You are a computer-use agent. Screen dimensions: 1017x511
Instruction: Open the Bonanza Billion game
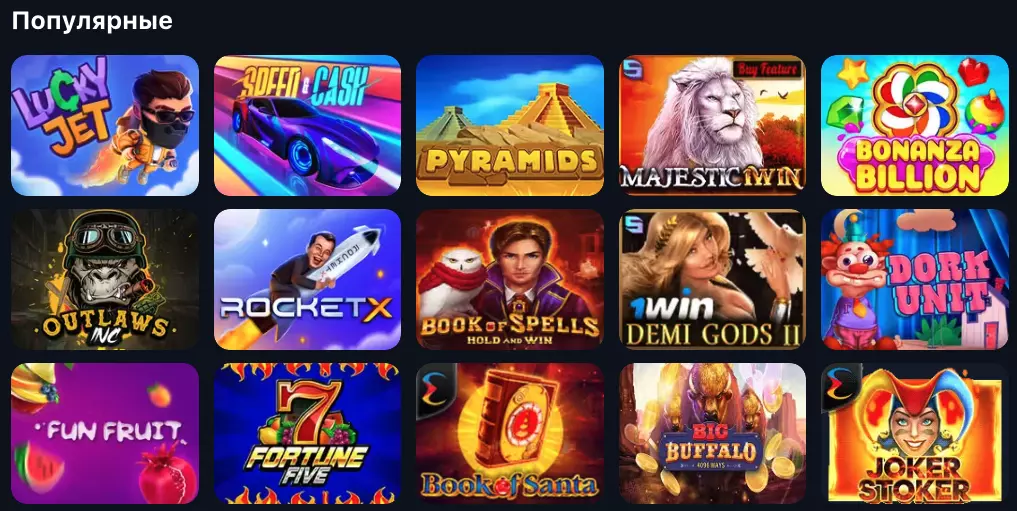click(915, 125)
